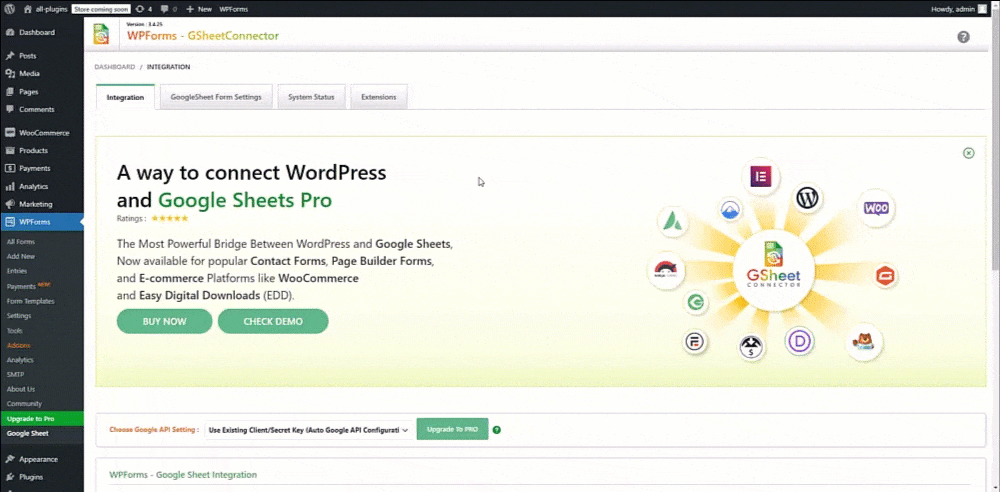Viewport: 1000px width, 492px height.
Task: Open the Choose Google API Setting dropdown
Action: [308, 430]
